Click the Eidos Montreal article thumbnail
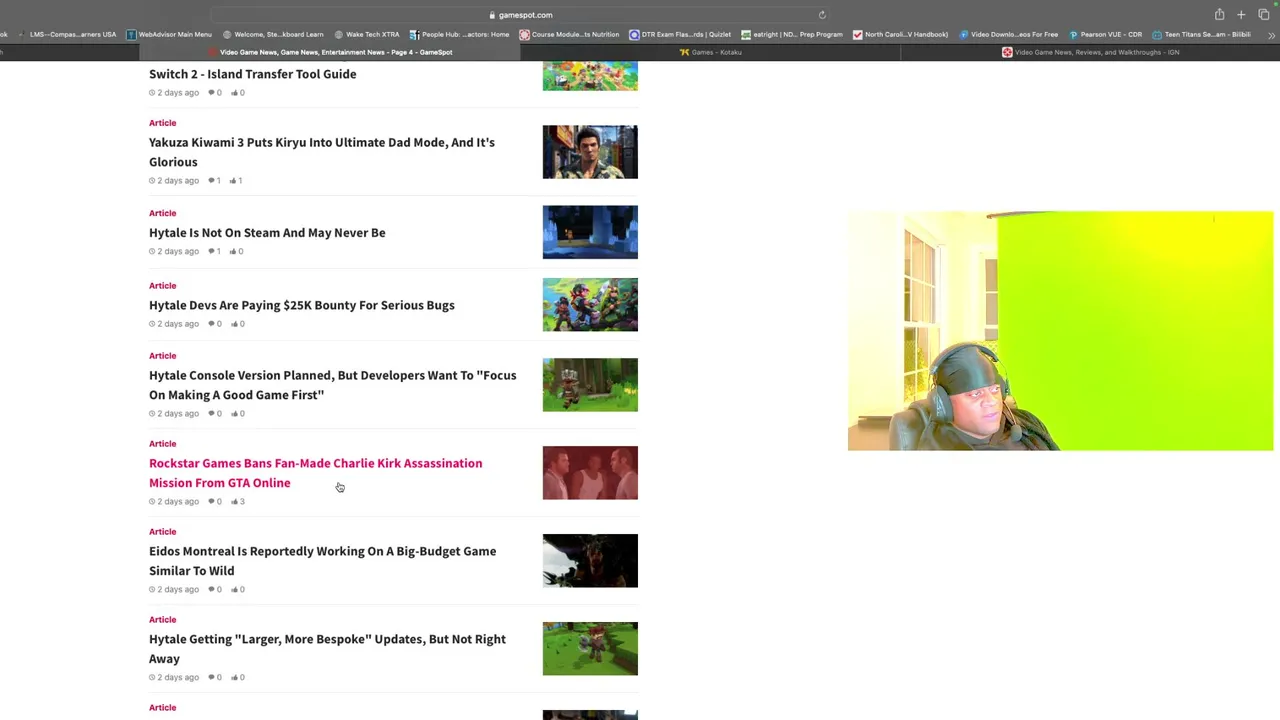The width and height of the screenshot is (1280, 720). [x=590, y=561]
